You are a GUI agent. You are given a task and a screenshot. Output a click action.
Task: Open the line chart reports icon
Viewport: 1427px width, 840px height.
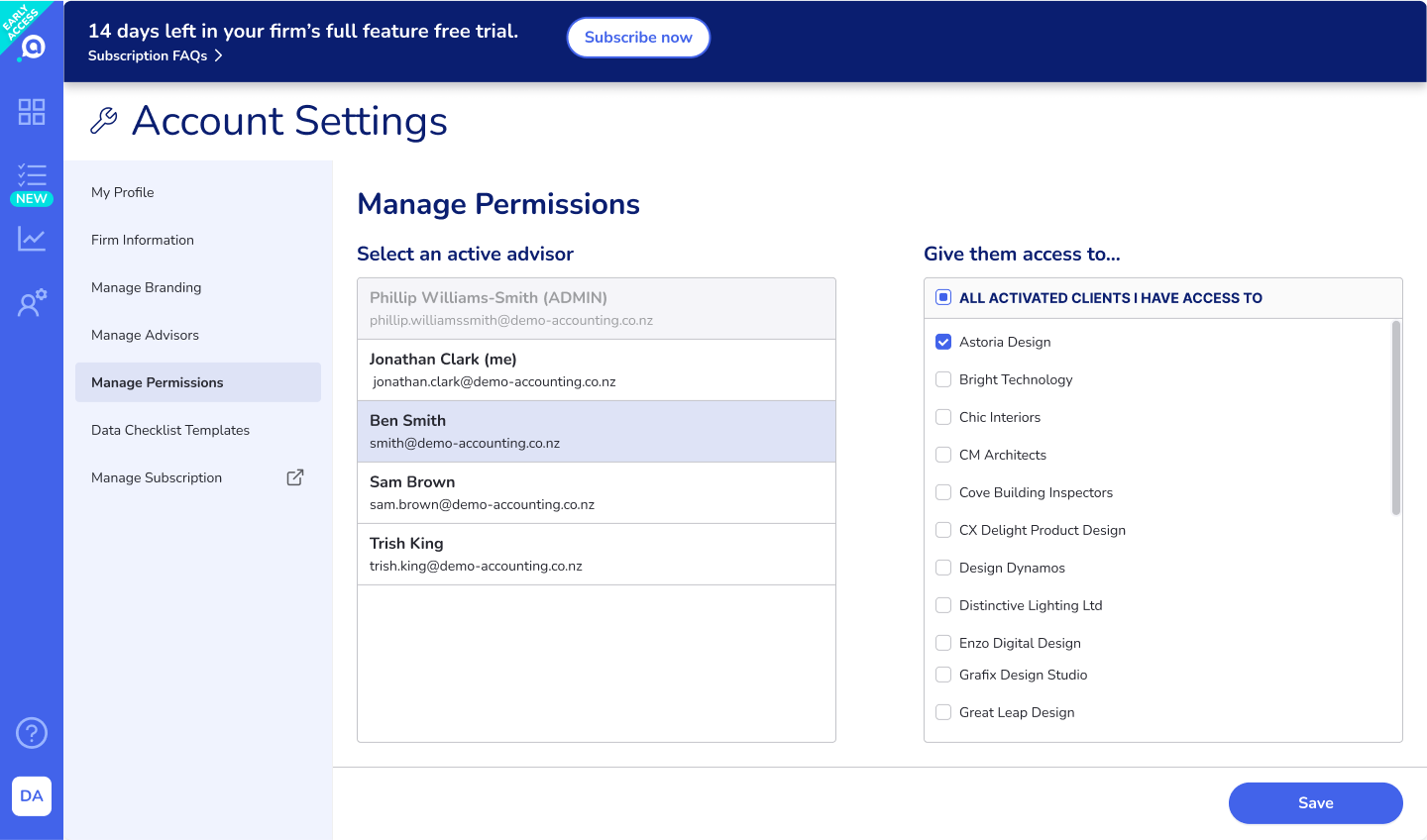point(32,239)
